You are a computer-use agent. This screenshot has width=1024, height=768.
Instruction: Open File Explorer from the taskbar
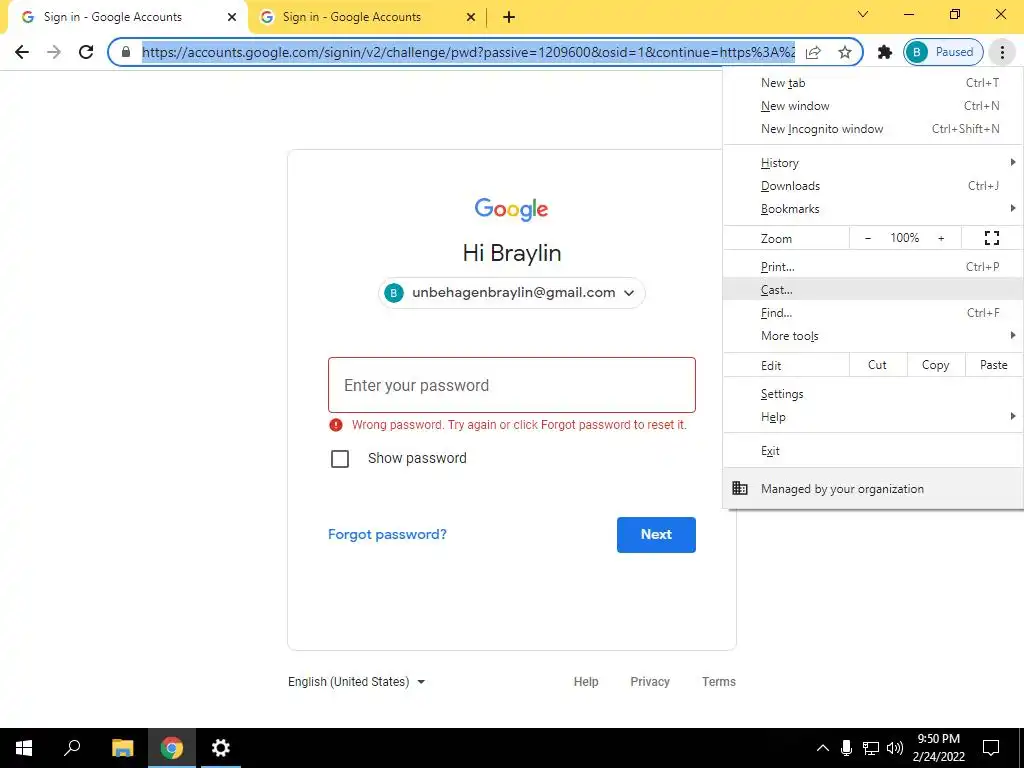[122, 748]
